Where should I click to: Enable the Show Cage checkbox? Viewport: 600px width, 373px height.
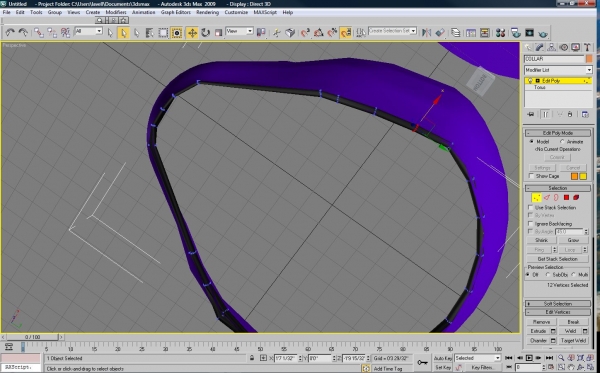pos(531,176)
